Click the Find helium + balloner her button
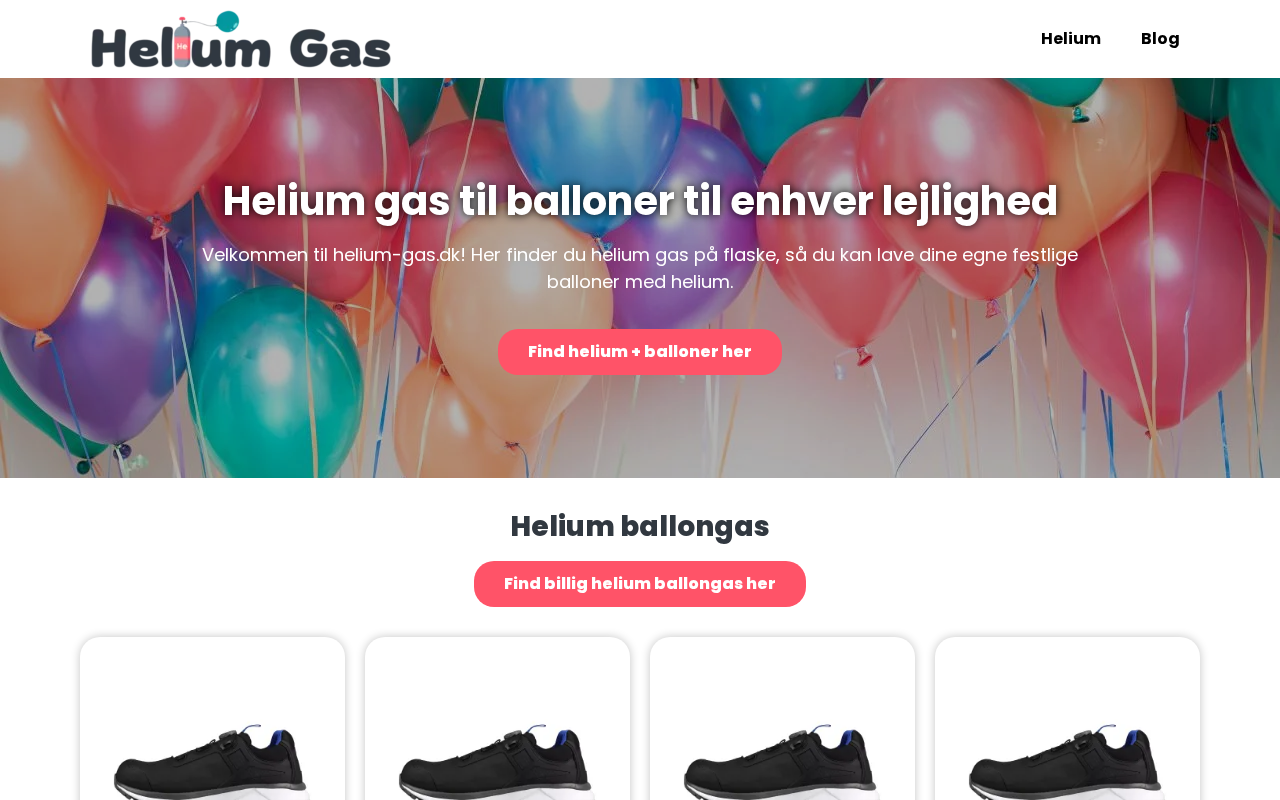Screen dimensions: 1280x800 640,352
